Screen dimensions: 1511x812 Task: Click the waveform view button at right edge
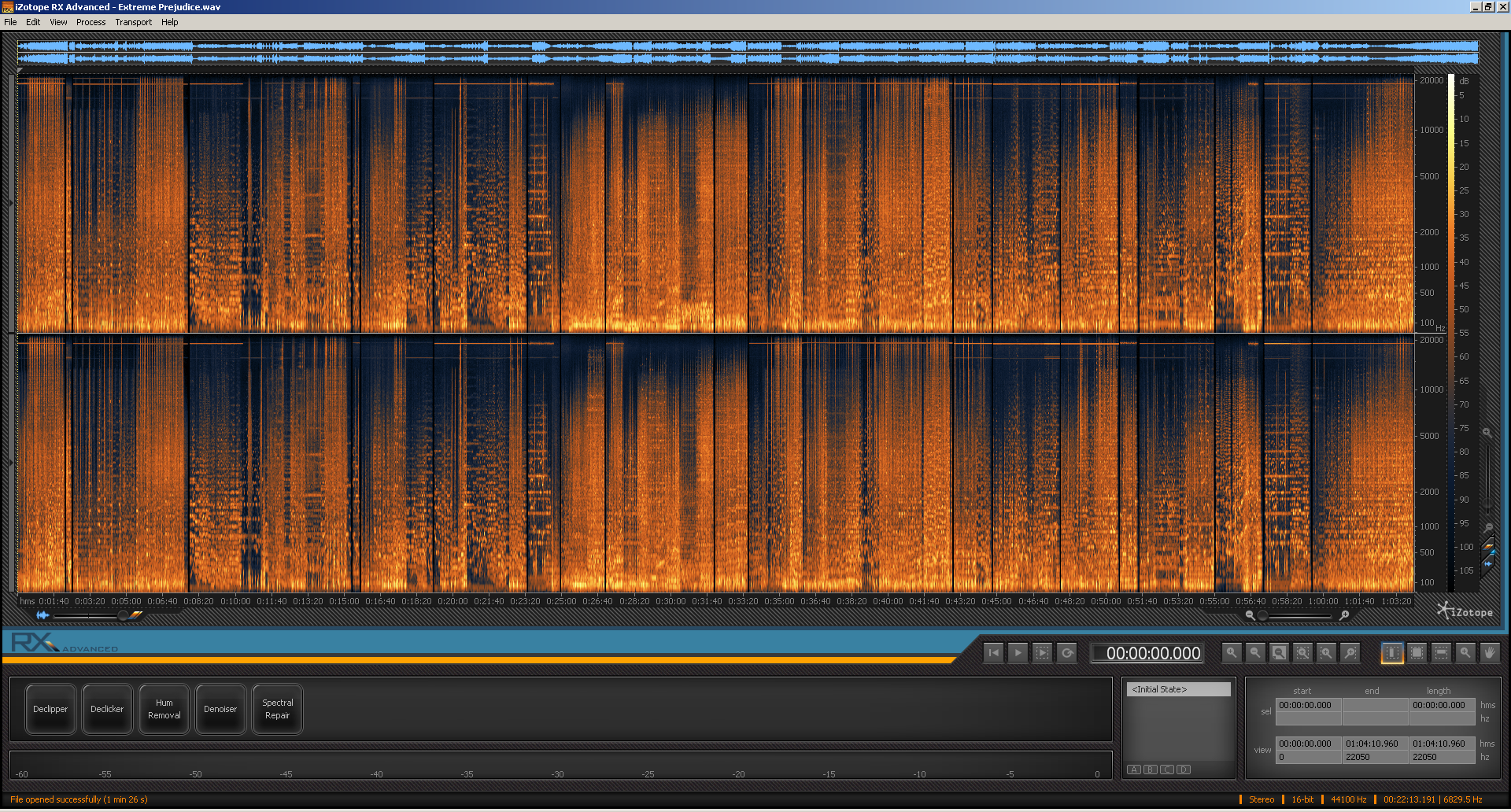tap(1487, 563)
